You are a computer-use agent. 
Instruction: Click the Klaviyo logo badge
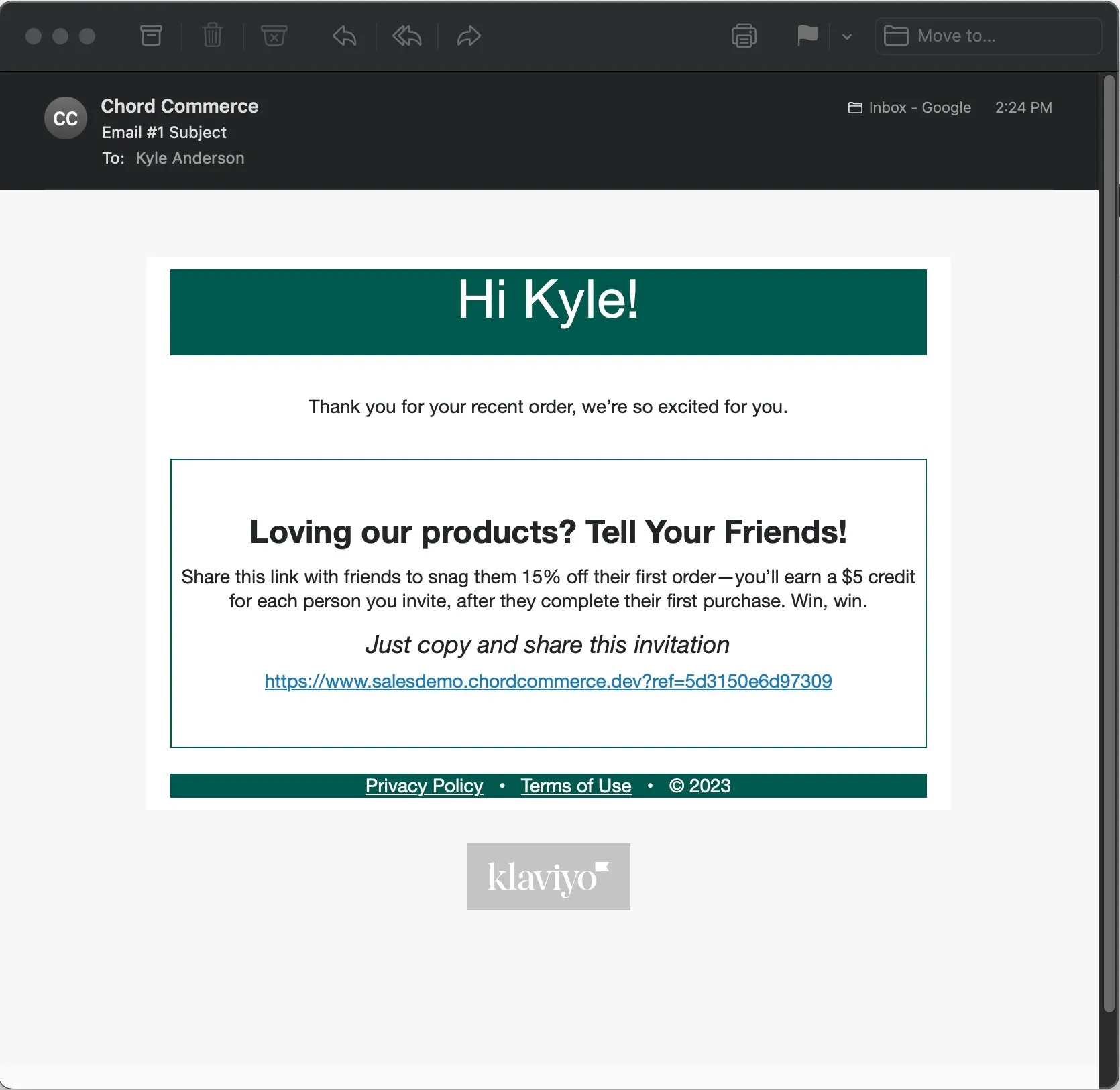548,877
